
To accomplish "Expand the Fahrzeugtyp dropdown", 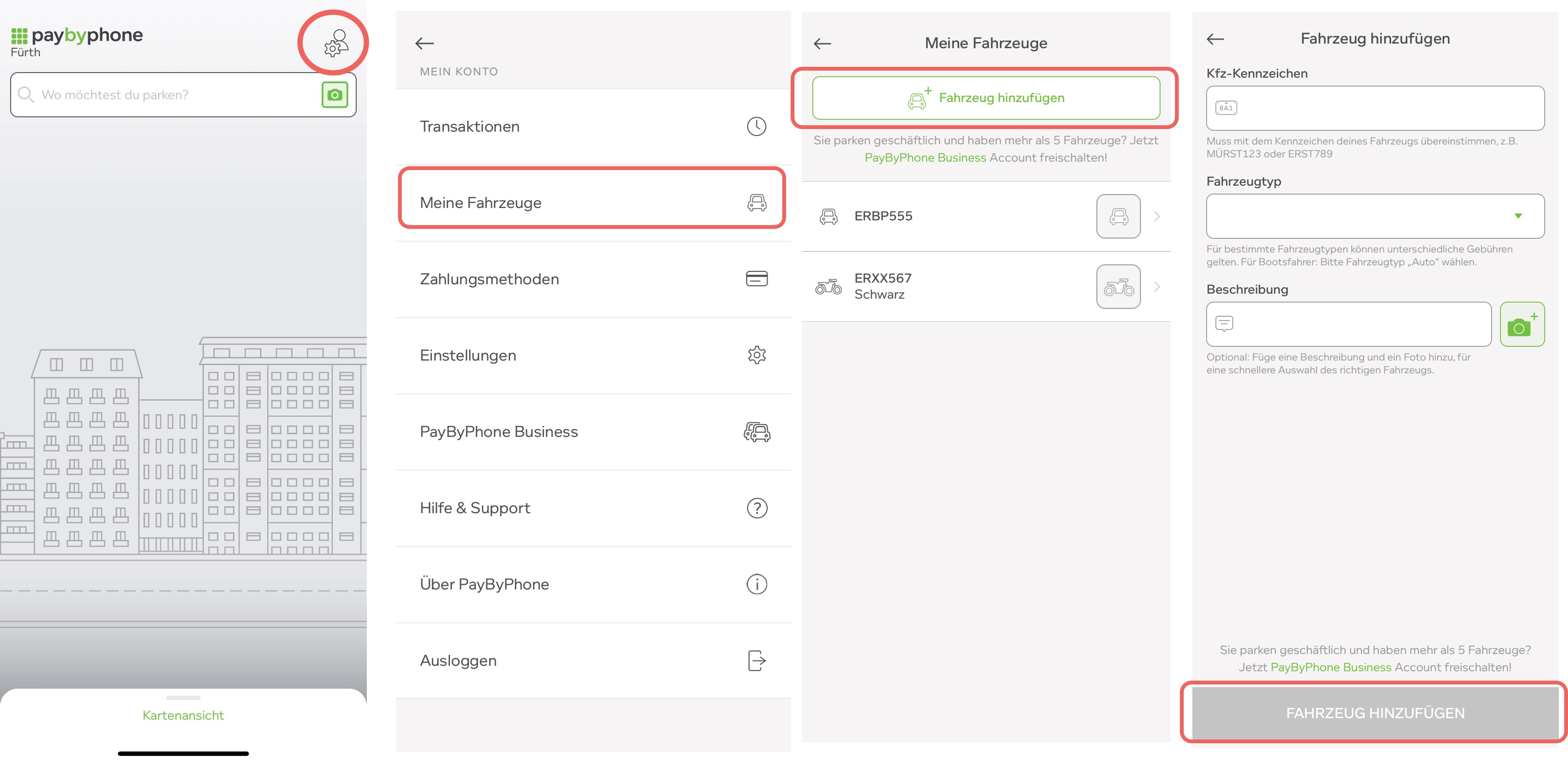I will [1375, 216].
